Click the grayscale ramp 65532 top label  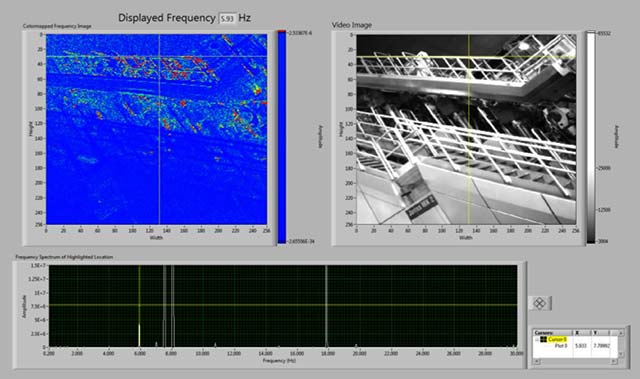tap(604, 33)
